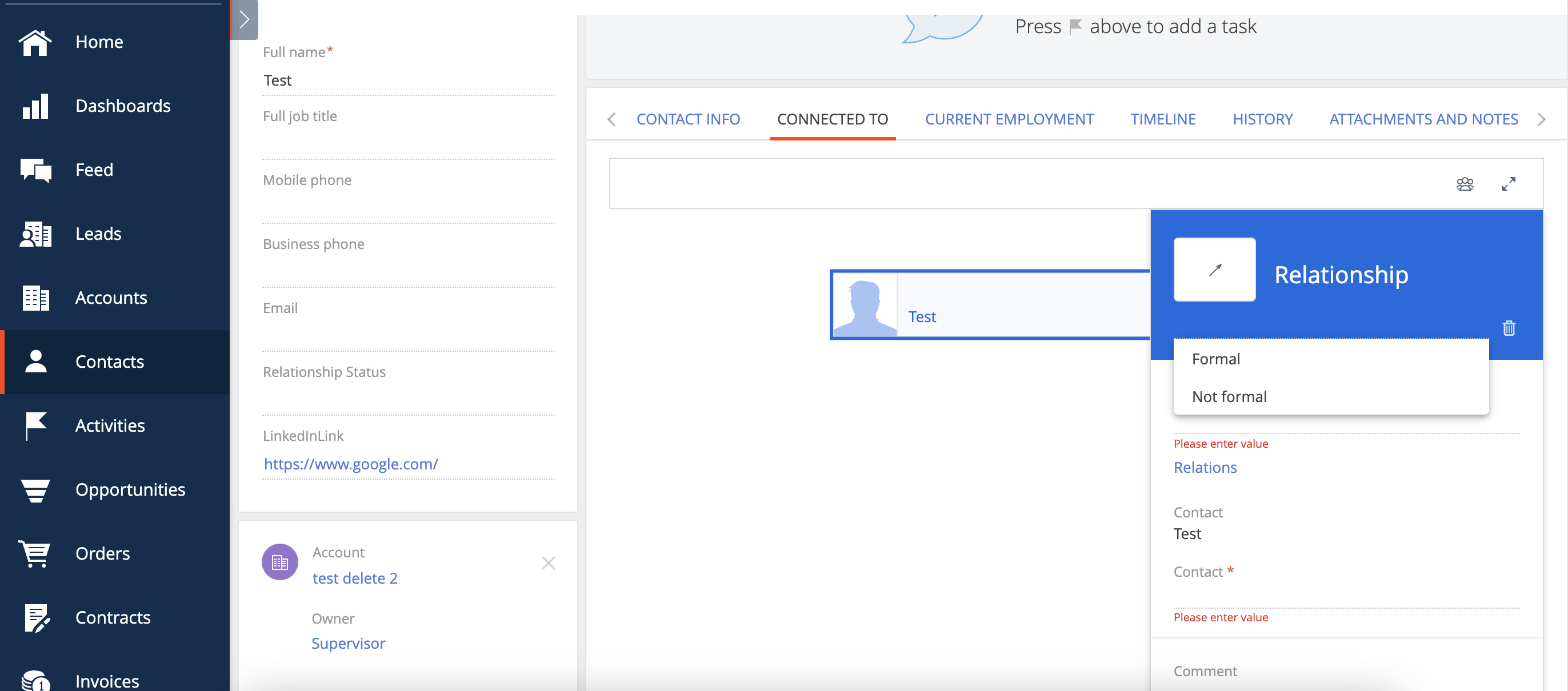Expand the relationship diagram to fullscreen

click(x=1508, y=184)
